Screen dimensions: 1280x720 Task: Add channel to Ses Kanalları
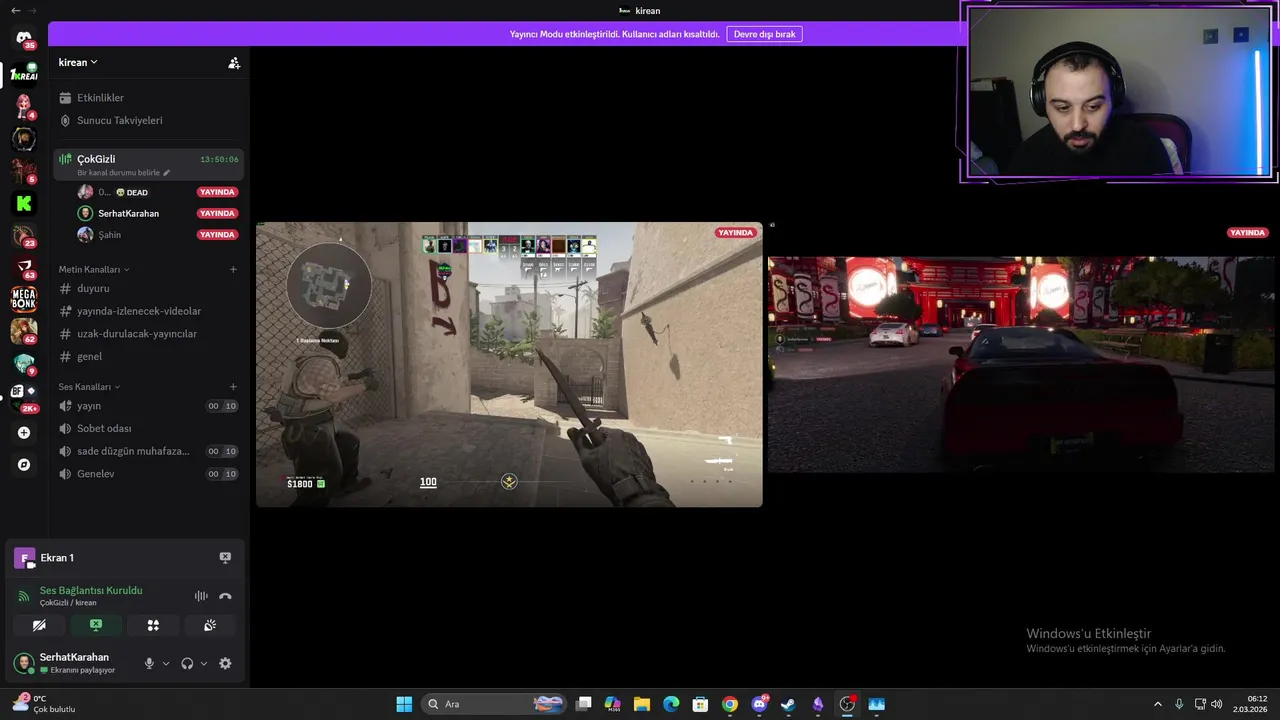(x=233, y=387)
